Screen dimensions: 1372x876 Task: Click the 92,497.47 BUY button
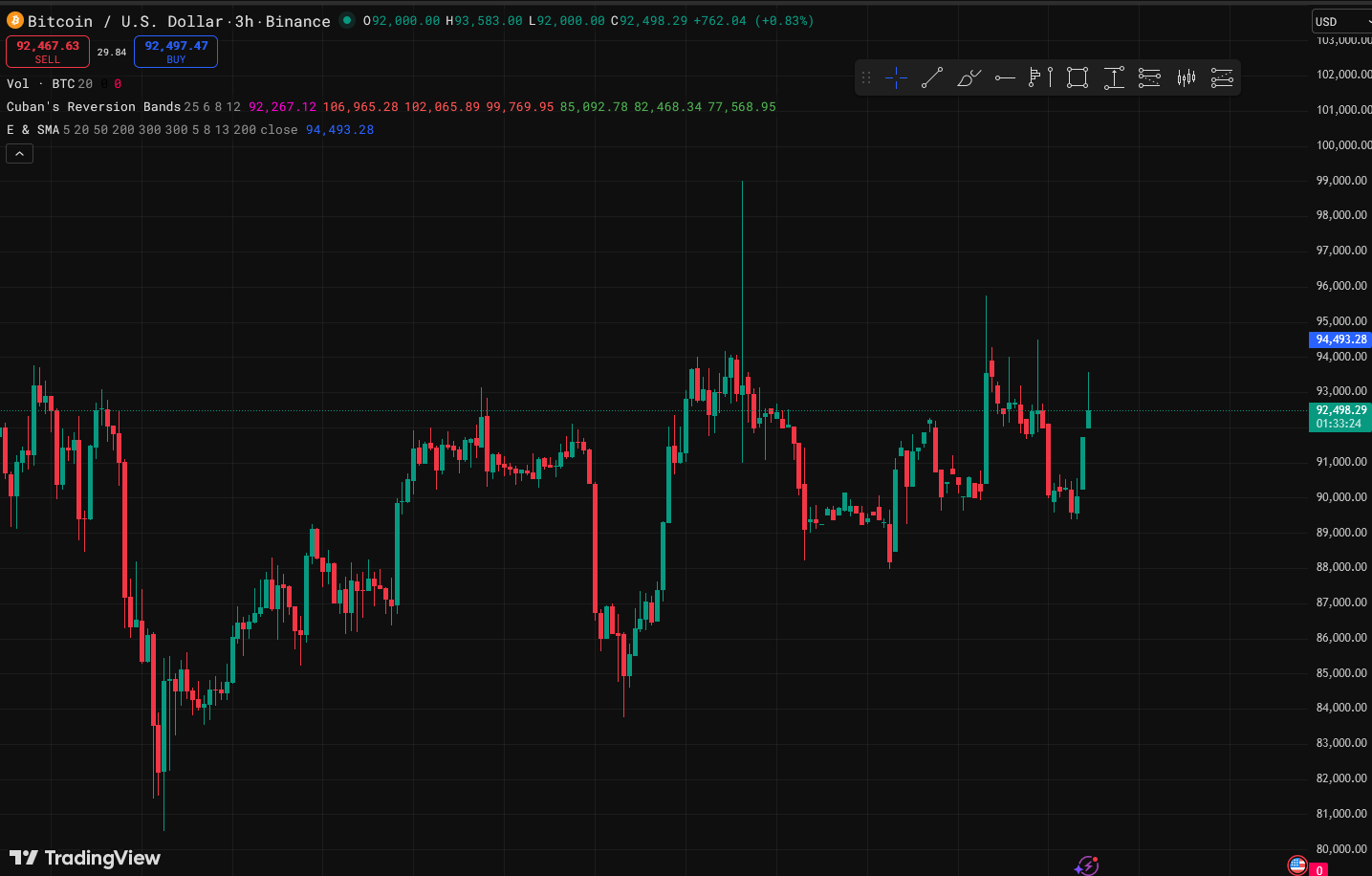click(176, 52)
